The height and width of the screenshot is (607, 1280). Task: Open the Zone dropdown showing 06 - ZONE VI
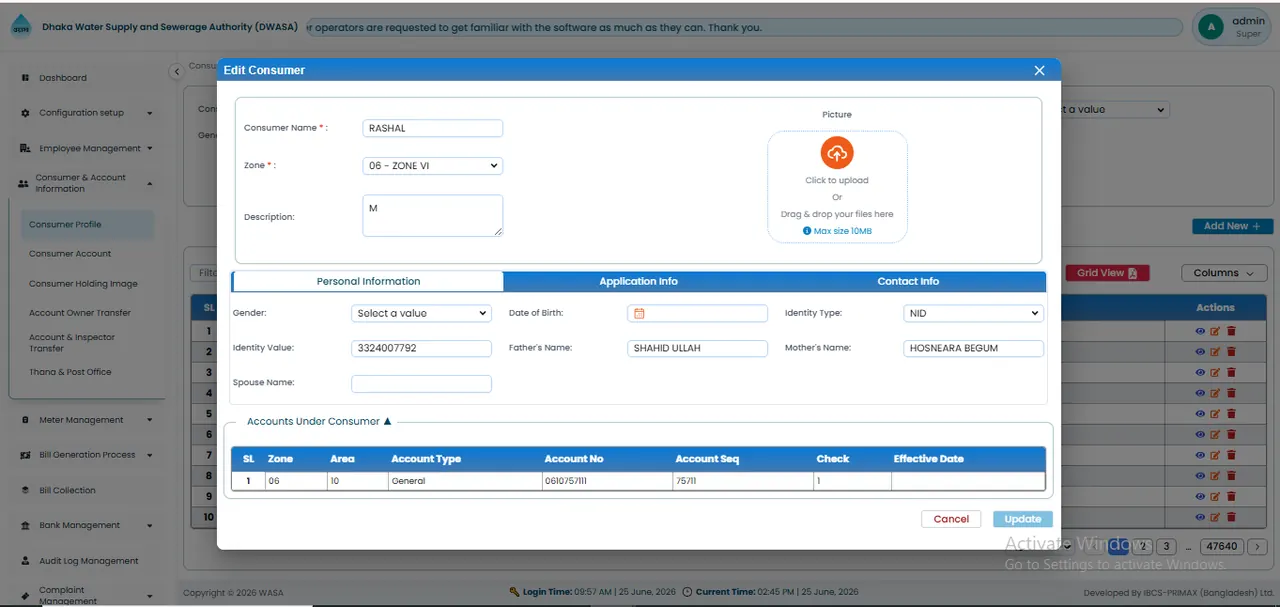click(x=432, y=166)
